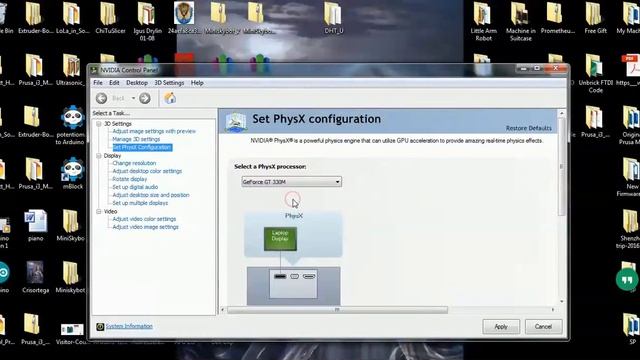Select the 24aefa8ca3 image icon

tap(184, 18)
